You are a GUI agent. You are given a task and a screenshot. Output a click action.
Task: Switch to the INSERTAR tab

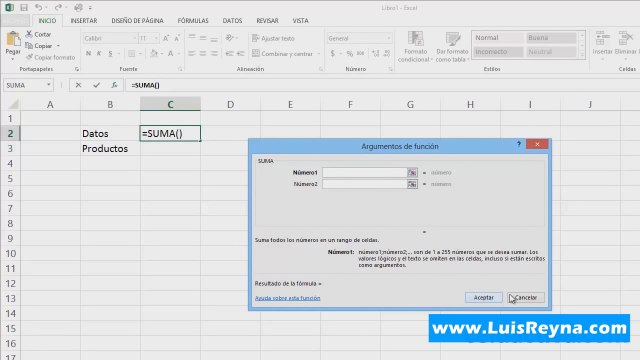[x=84, y=20]
